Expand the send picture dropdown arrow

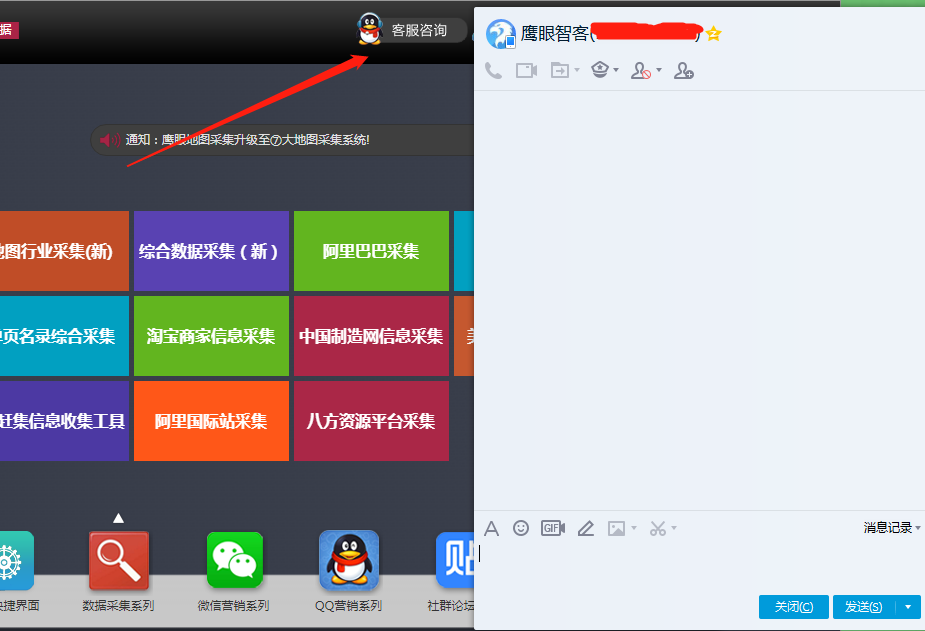click(x=634, y=529)
